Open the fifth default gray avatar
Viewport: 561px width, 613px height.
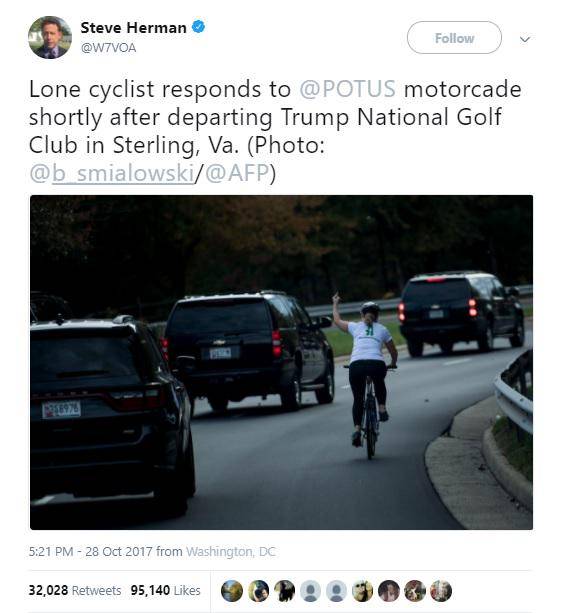click(x=337, y=590)
